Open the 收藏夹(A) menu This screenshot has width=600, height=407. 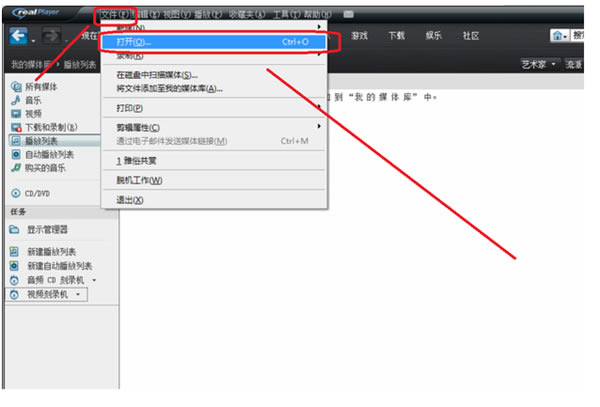(x=247, y=15)
